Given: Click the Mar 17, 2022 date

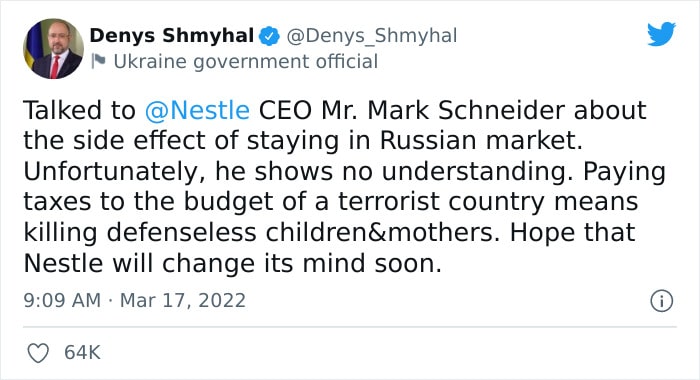Looking at the screenshot, I should pos(183,301).
